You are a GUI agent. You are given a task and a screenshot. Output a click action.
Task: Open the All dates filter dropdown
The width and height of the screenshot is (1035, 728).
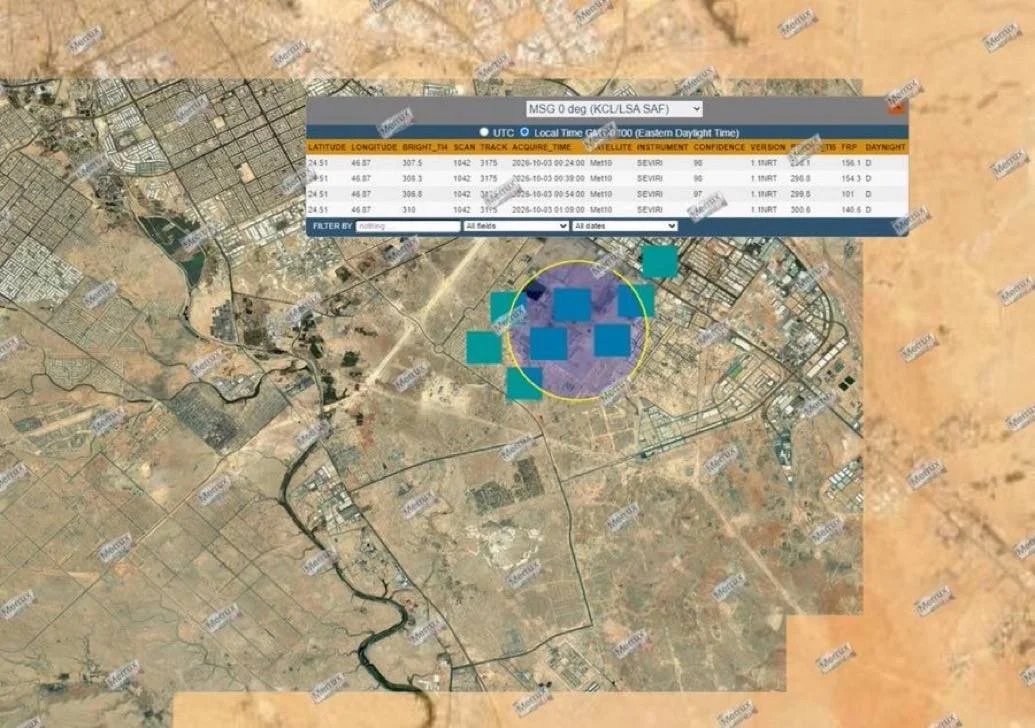[x=624, y=226]
